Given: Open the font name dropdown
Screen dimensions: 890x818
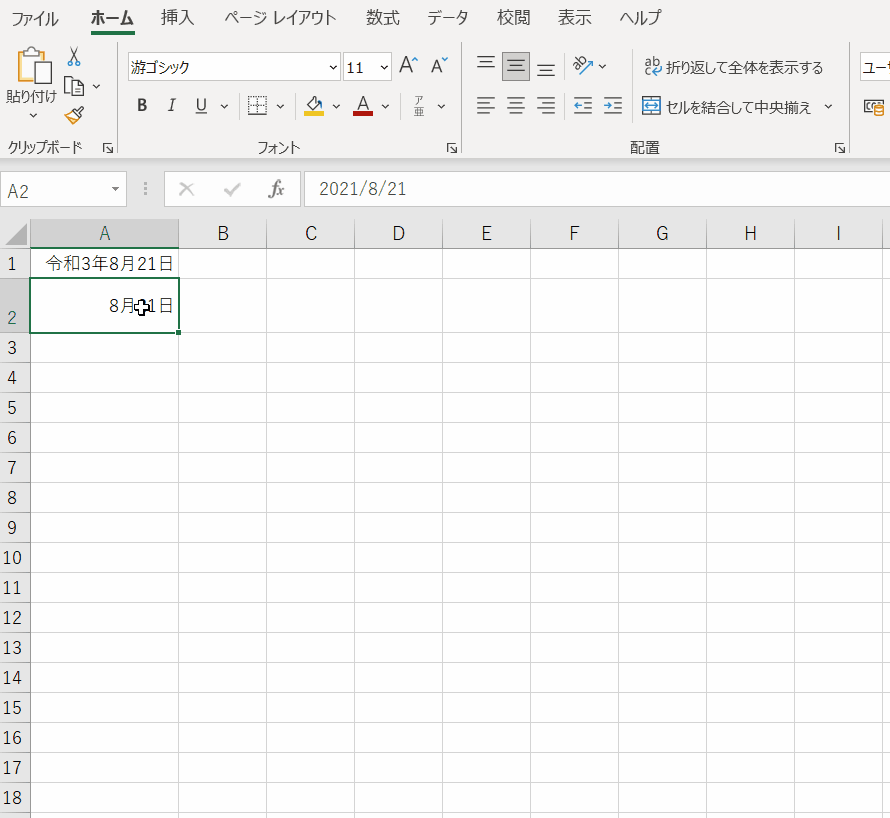Looking at the screenshot, I should point(332,66).
